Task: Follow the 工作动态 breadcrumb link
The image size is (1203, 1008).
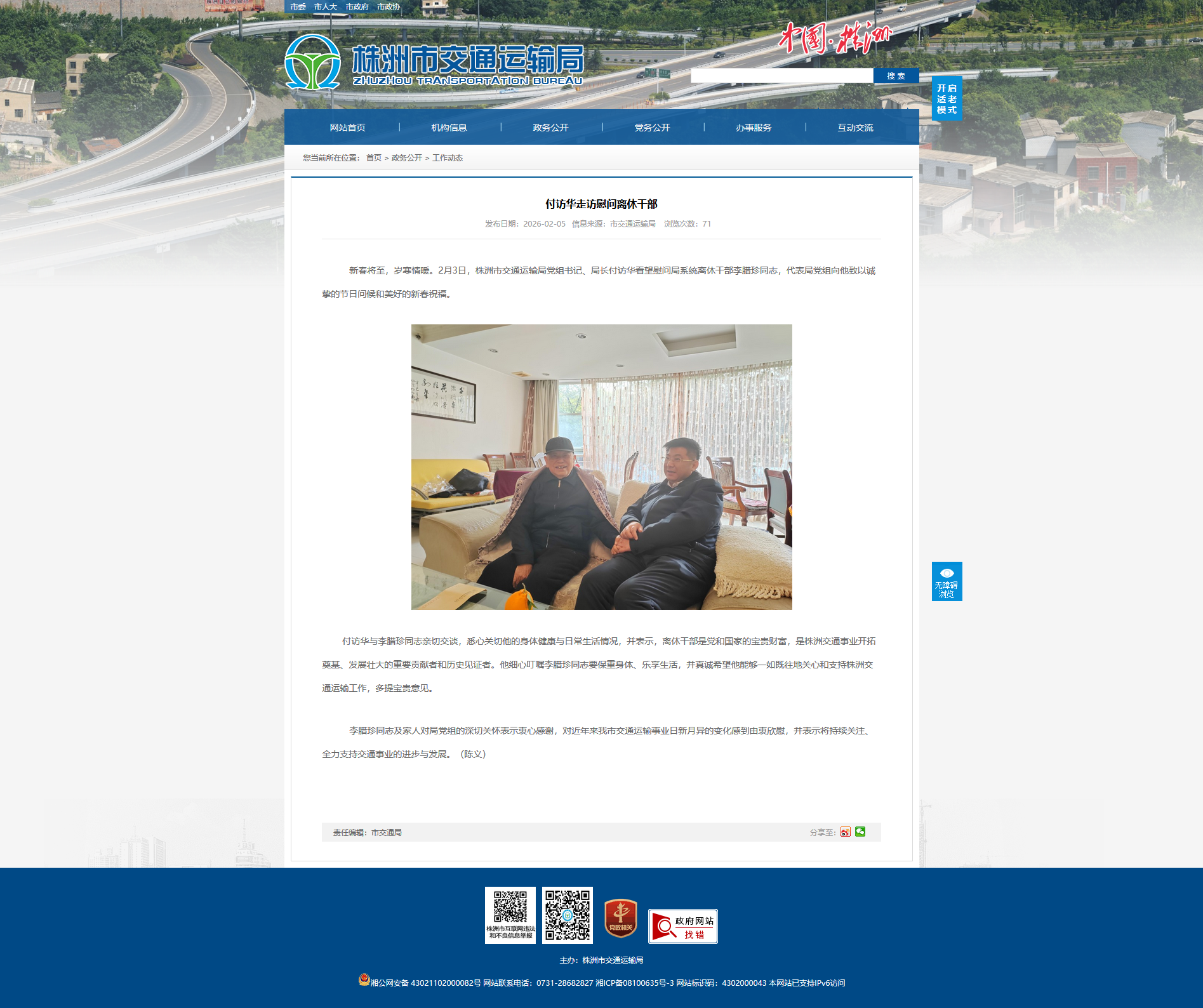Action: tap(448, 158)
